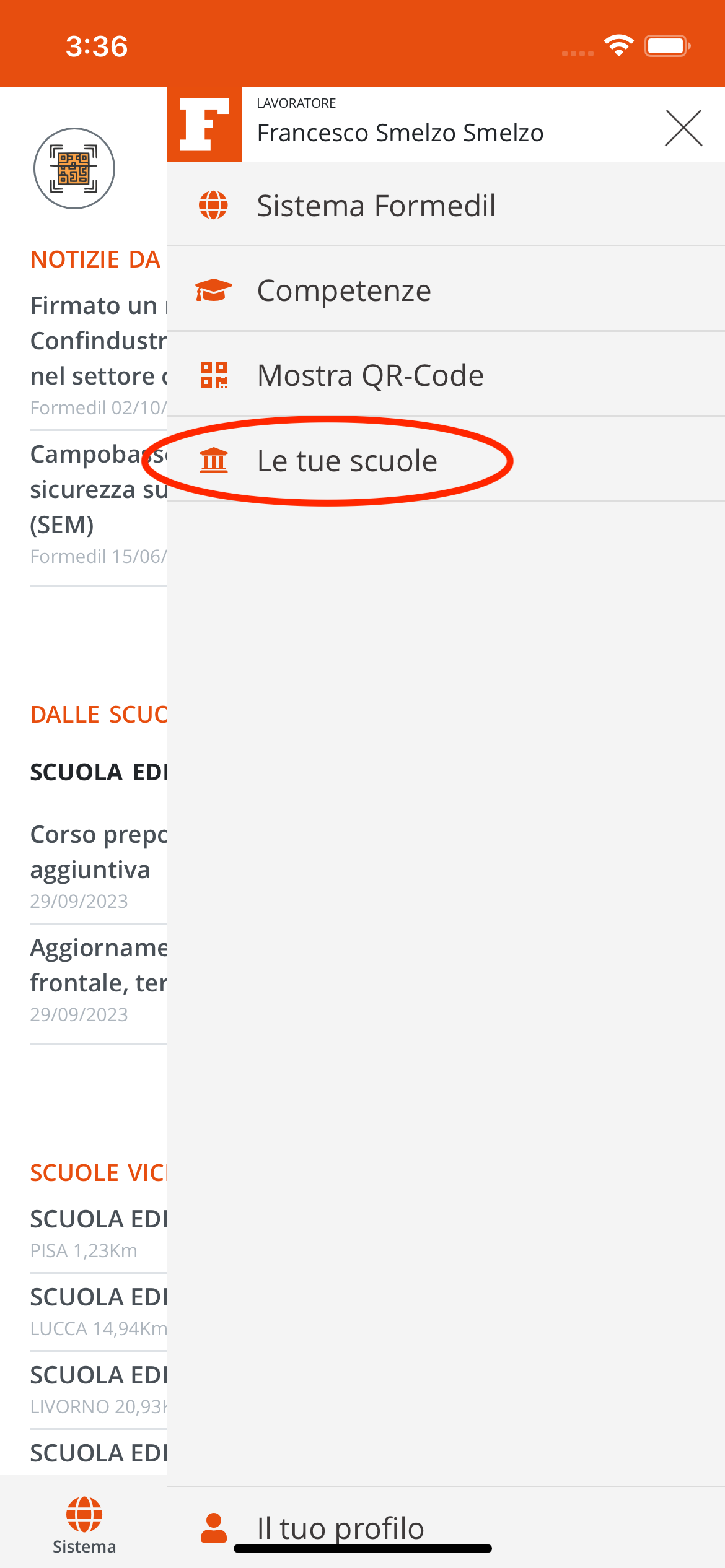Viewport: 725px width, 1568px height.
Task: Open Il tuo profilo
Action: pos(340,1527)
